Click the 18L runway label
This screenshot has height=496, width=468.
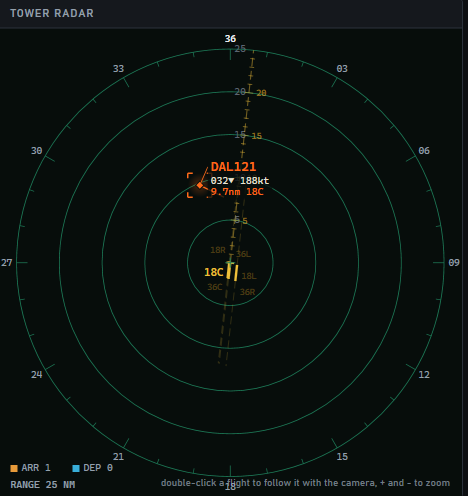[249, 276]
